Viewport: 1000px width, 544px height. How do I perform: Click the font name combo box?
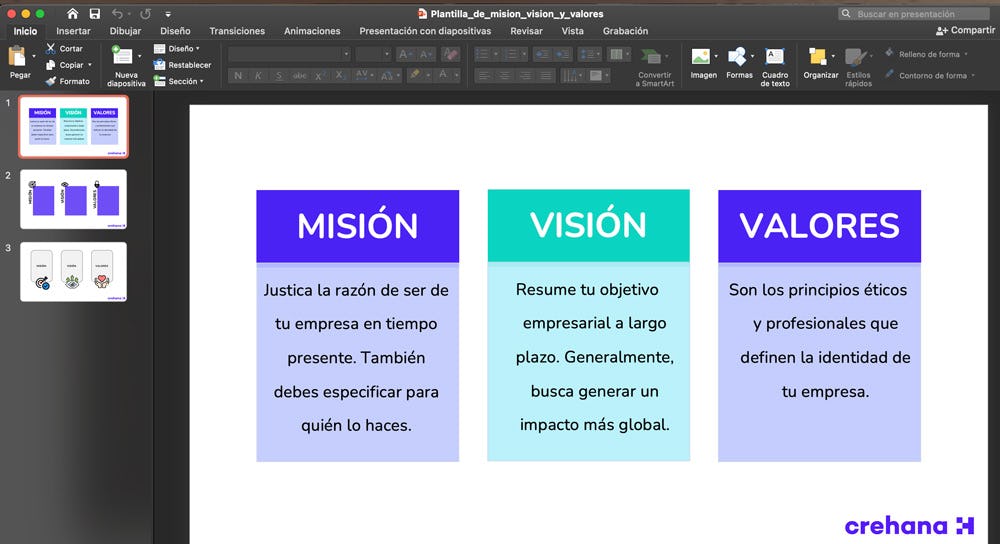(289, 55)
